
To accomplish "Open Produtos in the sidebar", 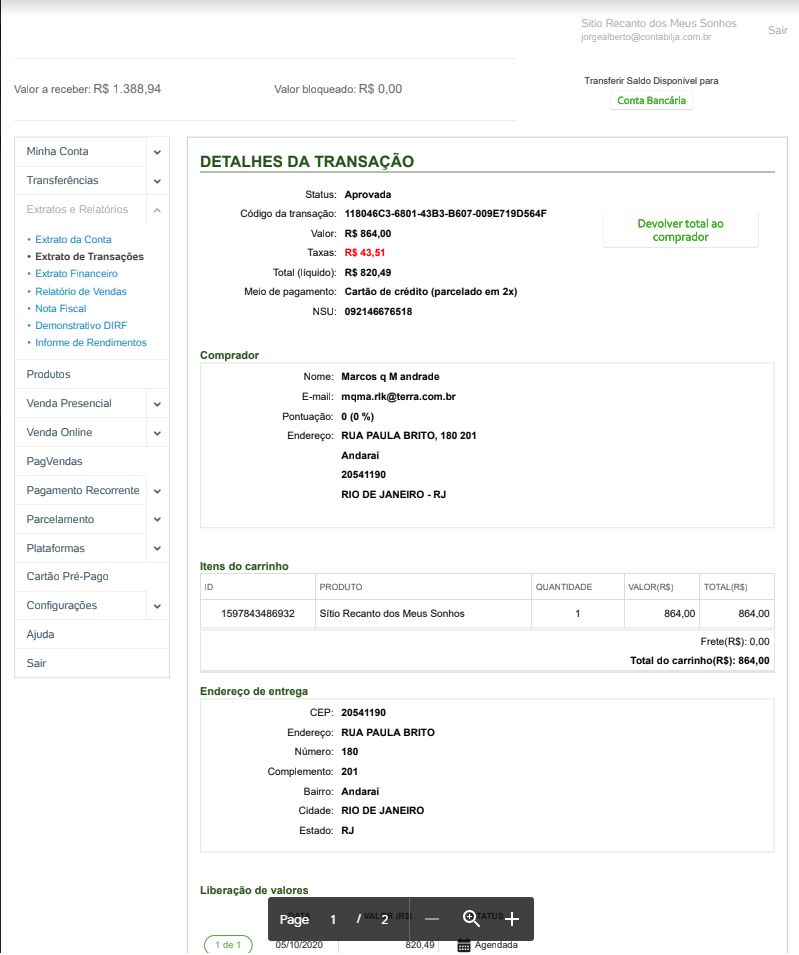I will [48, 375].
